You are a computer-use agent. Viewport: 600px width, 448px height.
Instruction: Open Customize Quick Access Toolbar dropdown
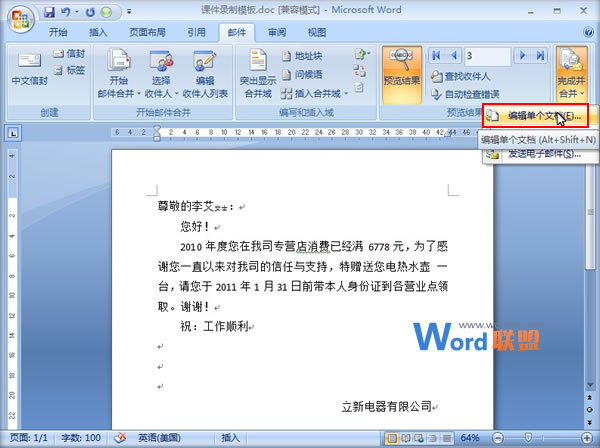click(129, 12)
